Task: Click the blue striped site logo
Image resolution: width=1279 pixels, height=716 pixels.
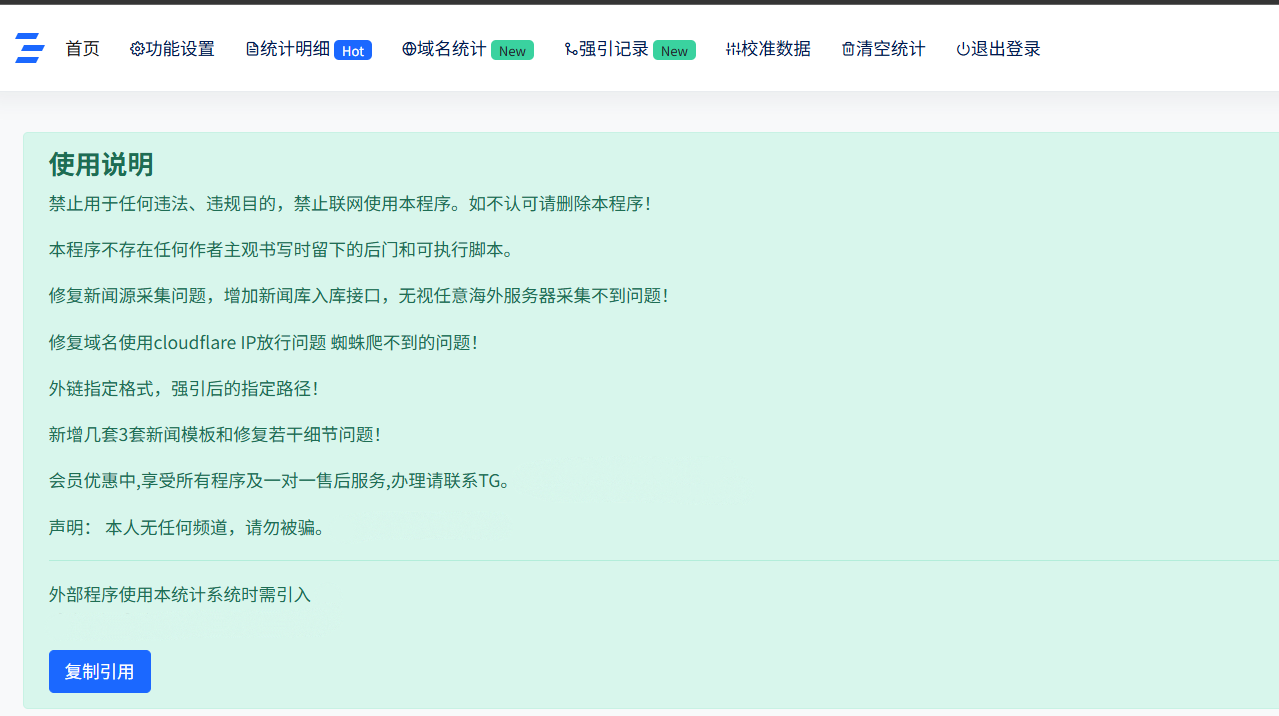Action: 30,48
